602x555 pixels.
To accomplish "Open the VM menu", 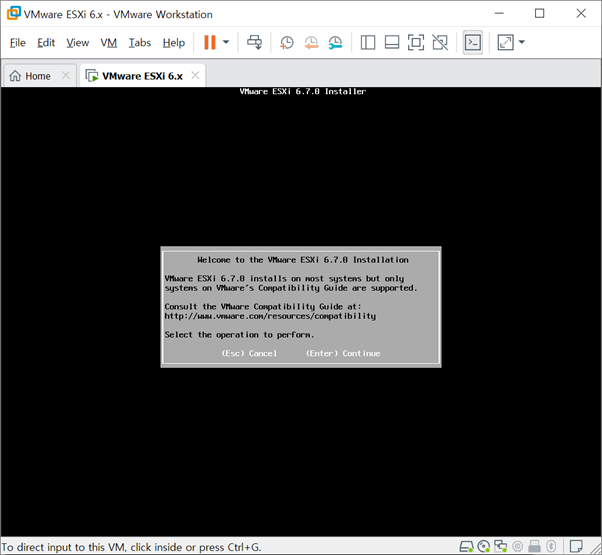I will 108,43.
